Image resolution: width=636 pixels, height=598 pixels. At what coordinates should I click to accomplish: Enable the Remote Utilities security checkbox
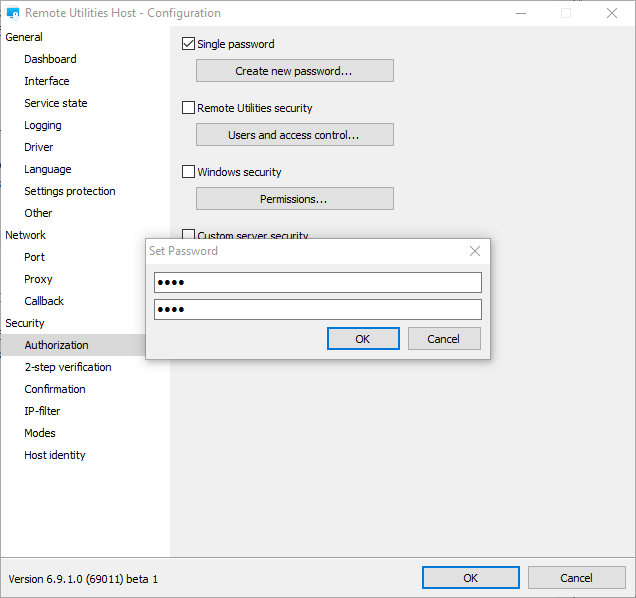click(188, 108)
